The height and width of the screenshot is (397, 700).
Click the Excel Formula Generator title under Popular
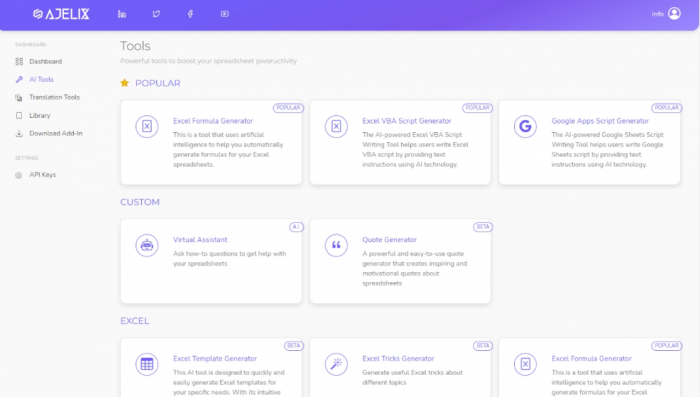coord(213,121)
